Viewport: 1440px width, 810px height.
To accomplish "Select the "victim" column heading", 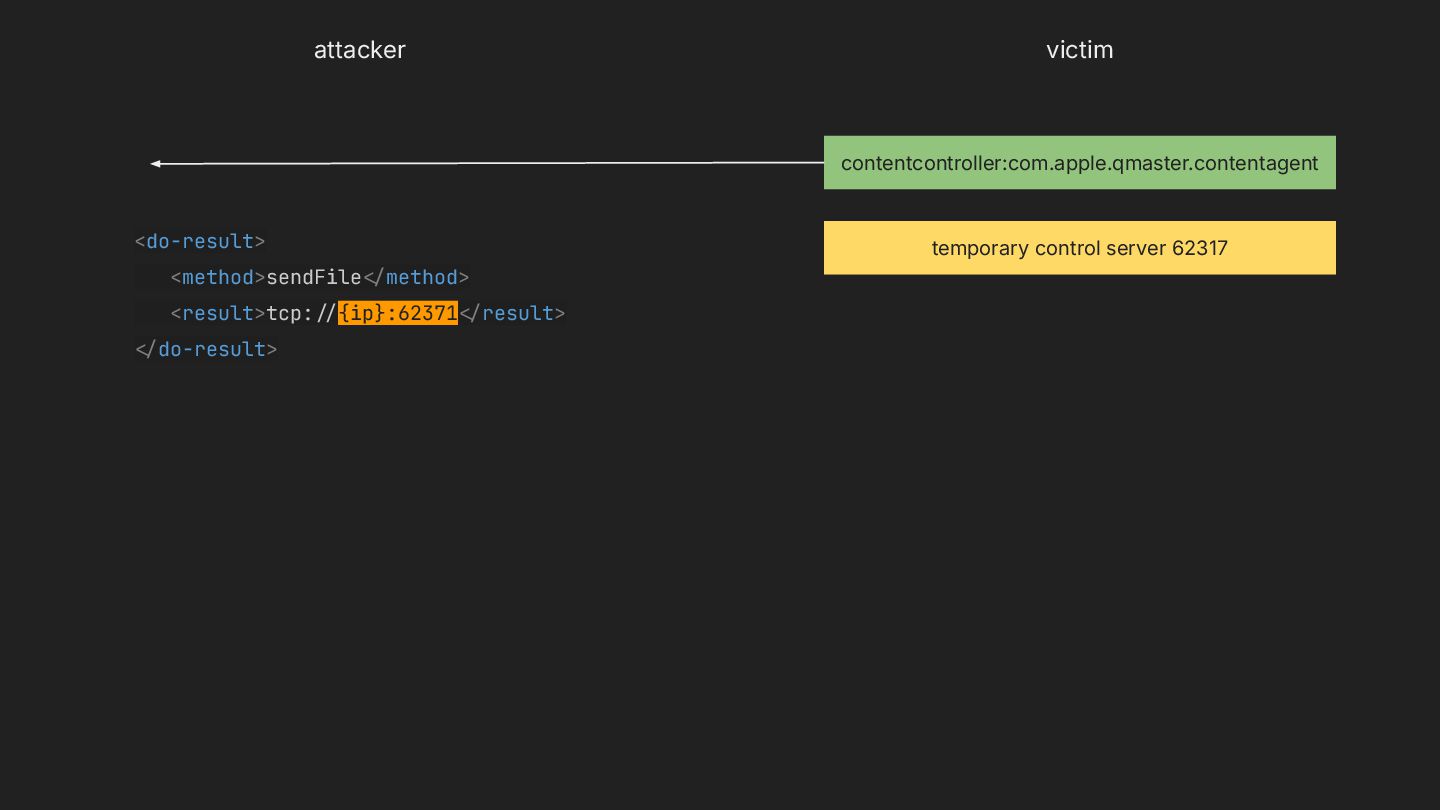I will [x=1079, y=50].
